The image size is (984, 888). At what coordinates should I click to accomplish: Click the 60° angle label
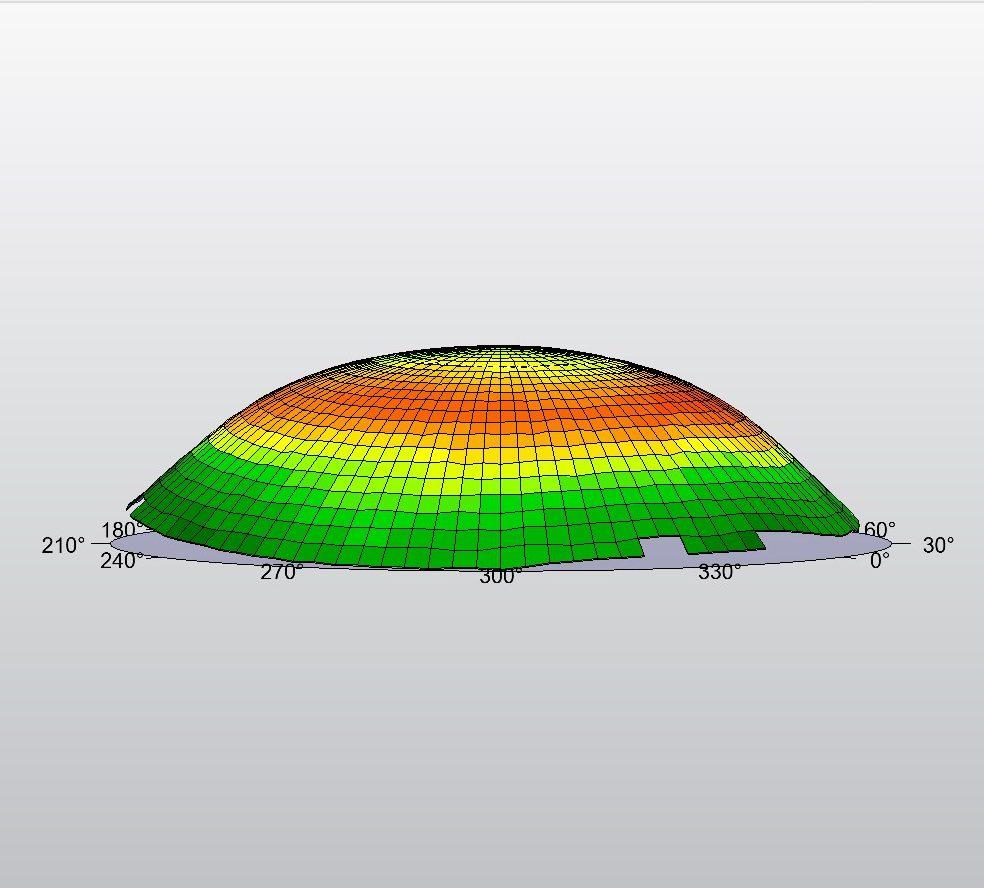(x=881, y=529)
